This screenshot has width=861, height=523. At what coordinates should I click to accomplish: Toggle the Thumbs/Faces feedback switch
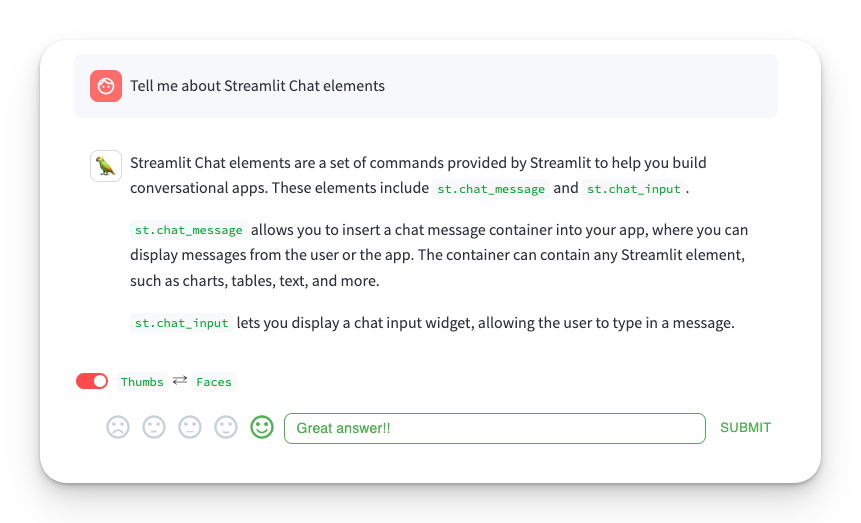[92, 381]
